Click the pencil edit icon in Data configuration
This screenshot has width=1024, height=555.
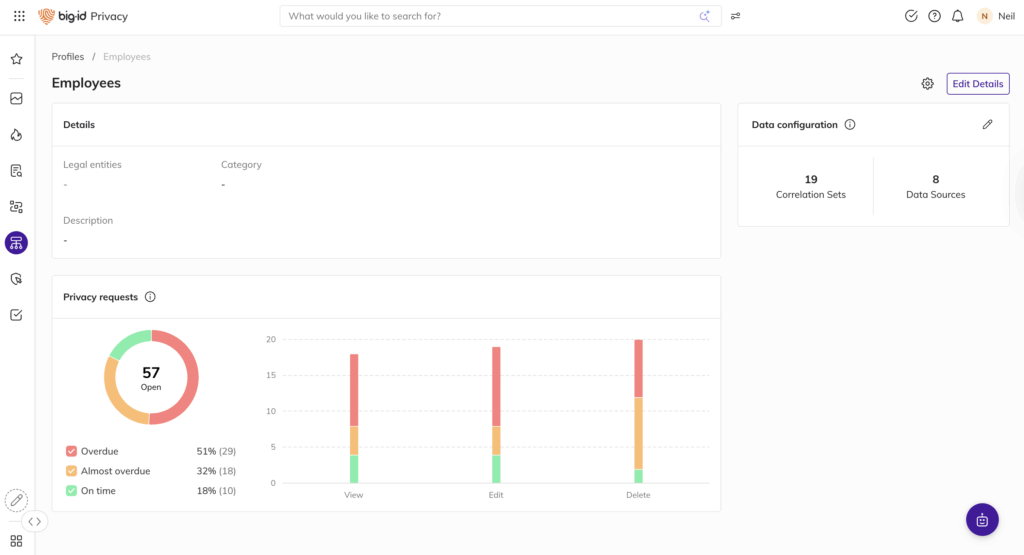(987, 125)
